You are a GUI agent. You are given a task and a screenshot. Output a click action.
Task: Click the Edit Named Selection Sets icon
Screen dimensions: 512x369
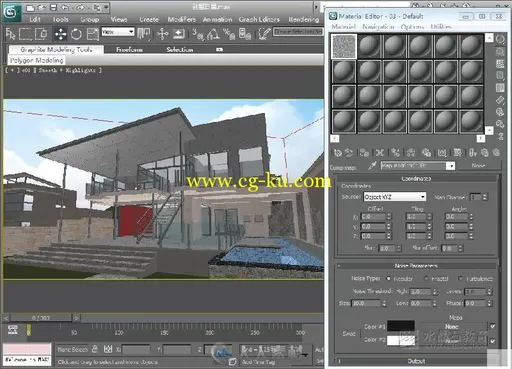tap(264, 34)
